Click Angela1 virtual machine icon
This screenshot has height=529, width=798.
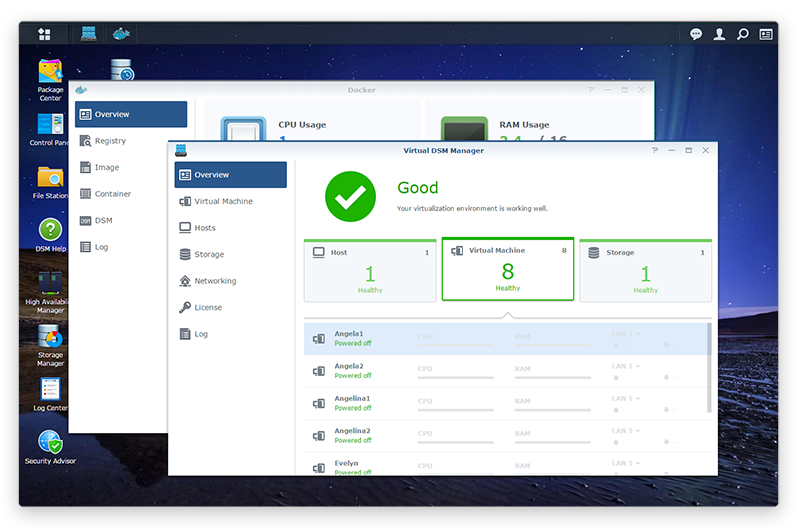click(319, 339)
